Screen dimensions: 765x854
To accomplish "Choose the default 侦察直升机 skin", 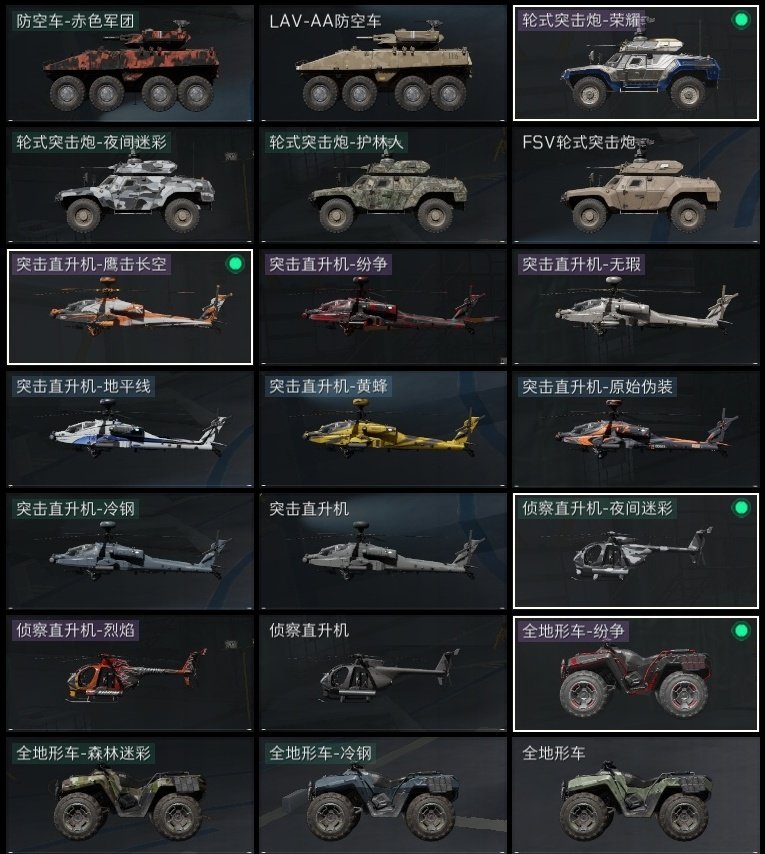I will (383, 673).
